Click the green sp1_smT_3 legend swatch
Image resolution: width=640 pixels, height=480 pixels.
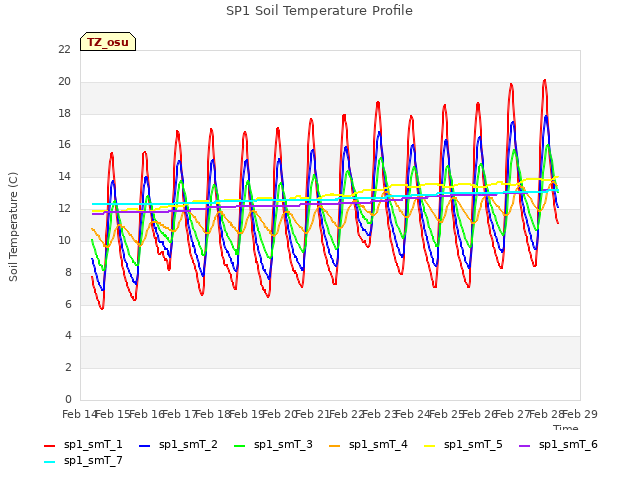tap(240, 446)
